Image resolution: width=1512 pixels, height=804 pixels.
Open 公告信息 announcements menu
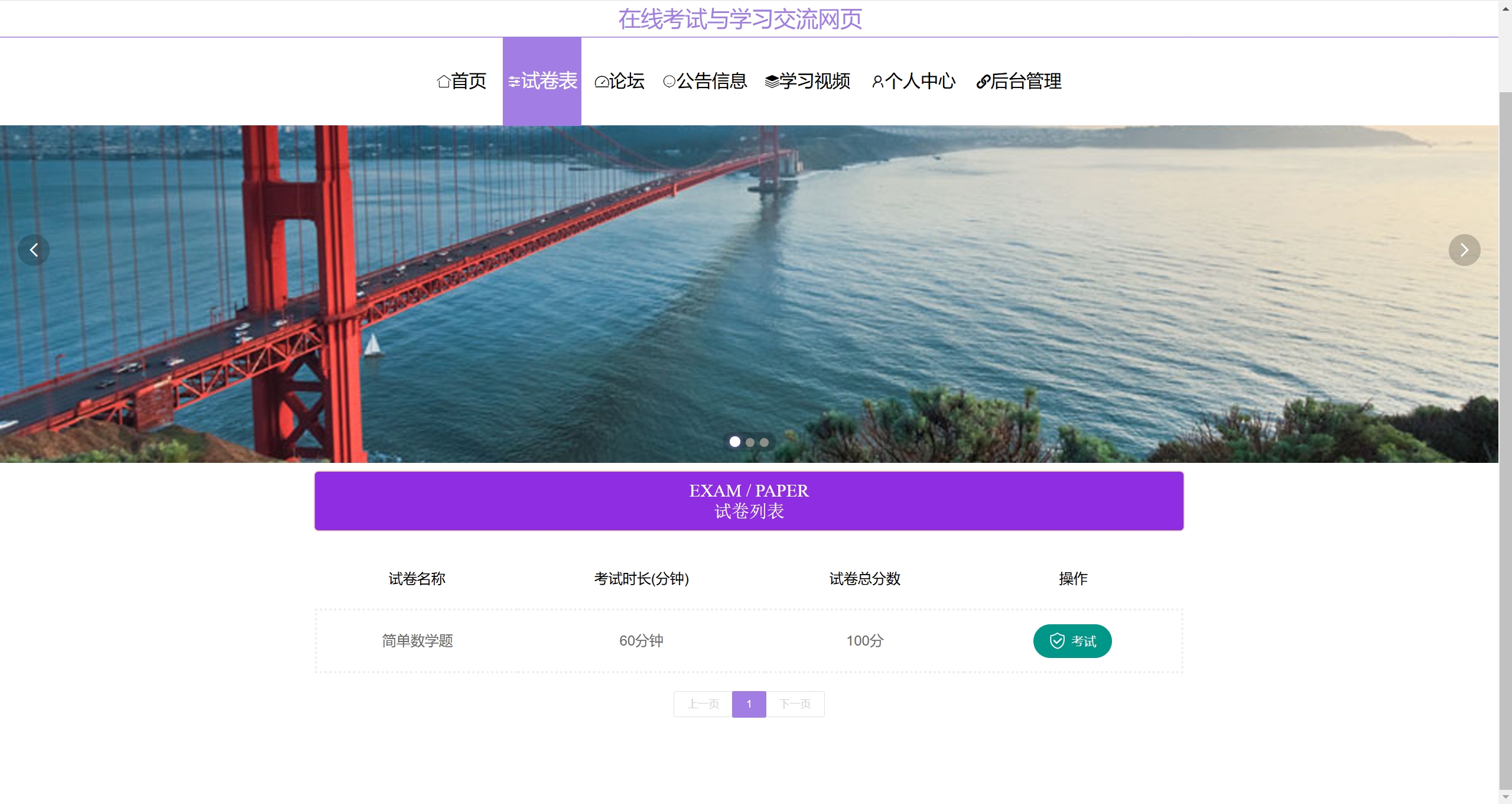coord(705,81)
